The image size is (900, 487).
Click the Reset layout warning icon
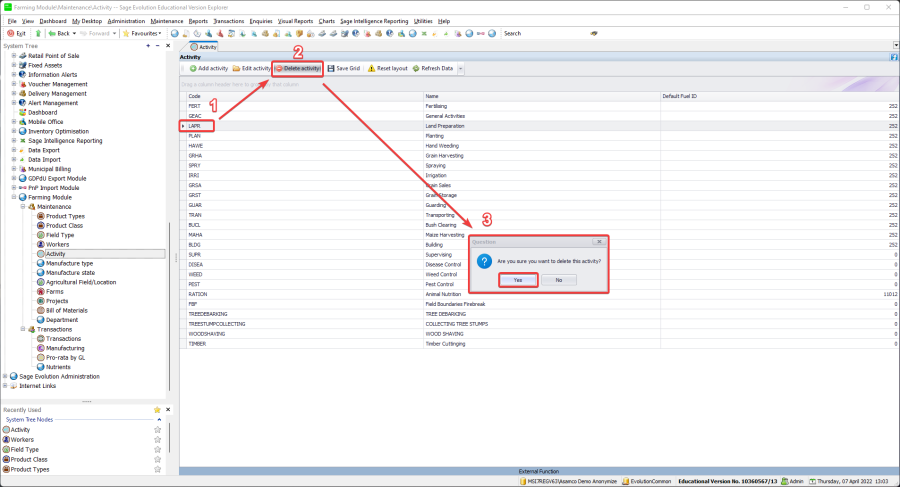coord(371,68)
